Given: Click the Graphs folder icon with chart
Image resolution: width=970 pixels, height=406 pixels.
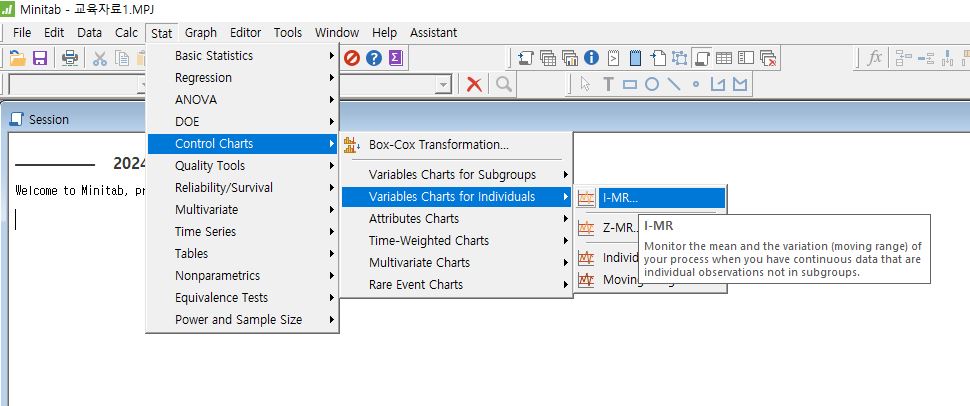Looking at the screenshot, I should click(x=570, y=58).
